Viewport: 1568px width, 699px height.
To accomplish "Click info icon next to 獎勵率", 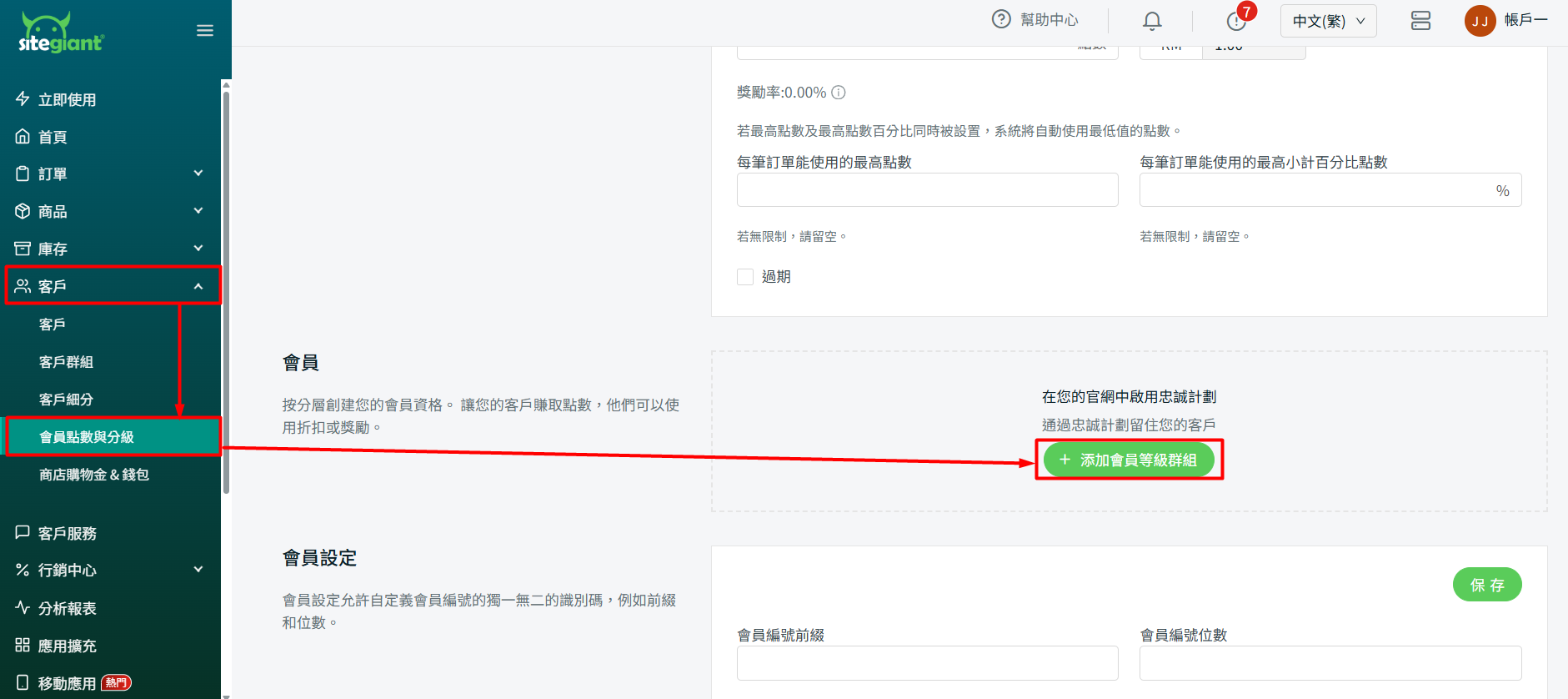I will (839, 93).
